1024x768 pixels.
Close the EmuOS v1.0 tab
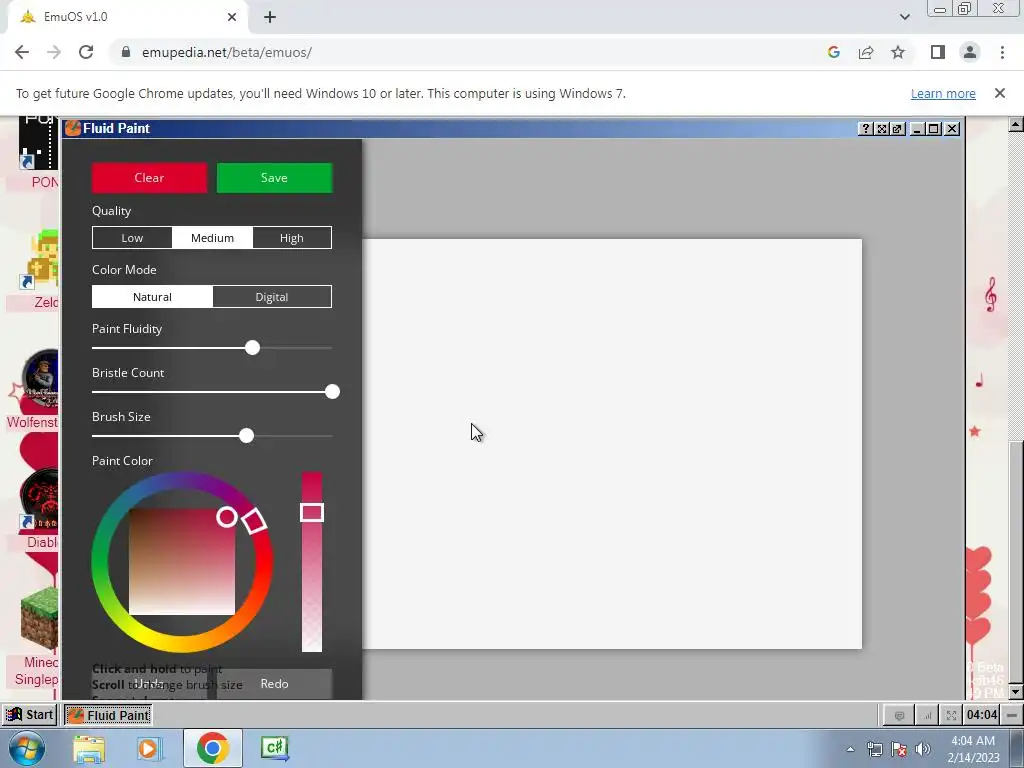pyautogui.click(x=232, y=17)
